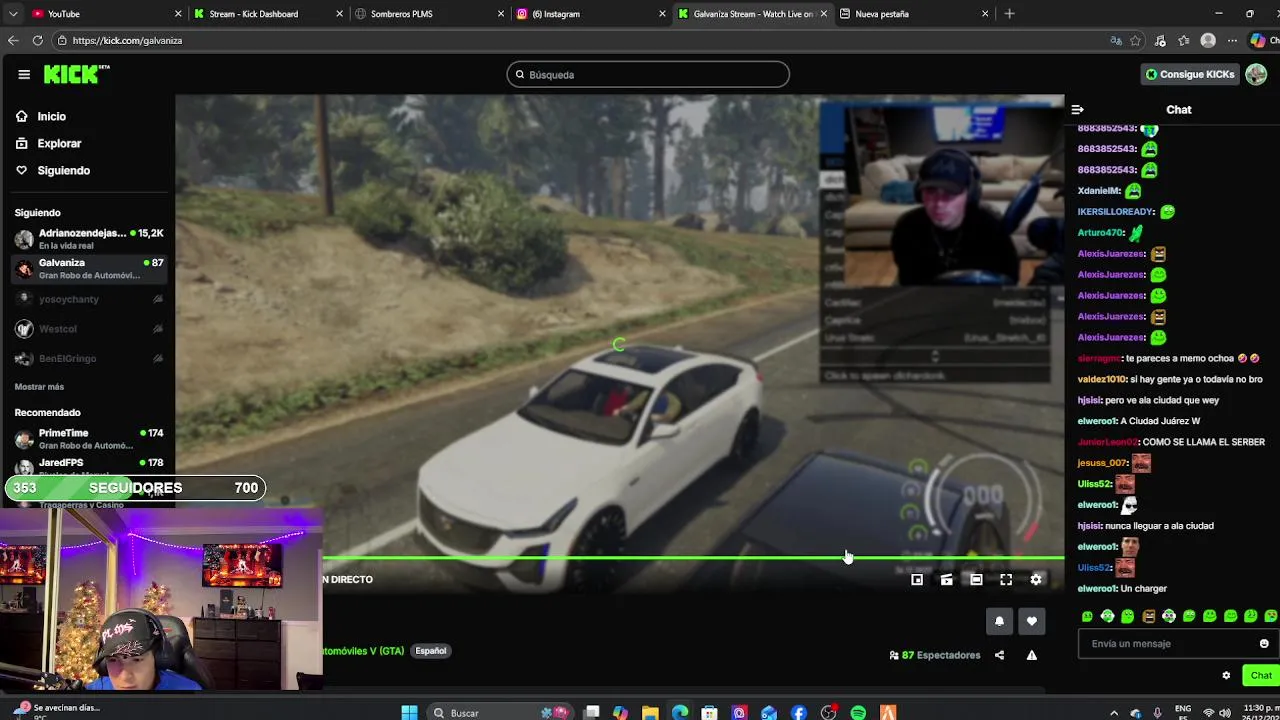The height and width of the screenshot is (720, 1280).
Task: Toggle the notification bell for Galvaniza
Action: point(999,621)
